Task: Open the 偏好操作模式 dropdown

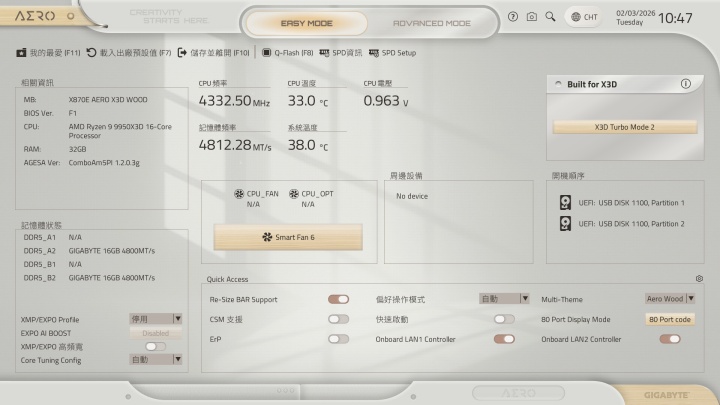Action: (504, 298)
